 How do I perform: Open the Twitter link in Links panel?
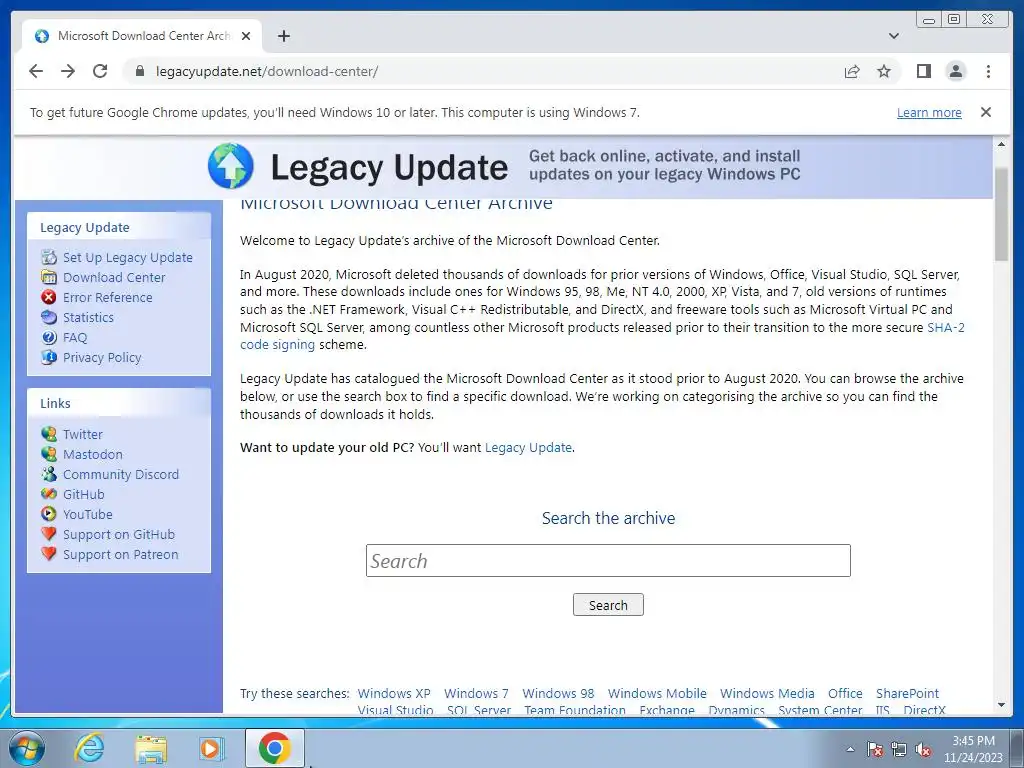click(82, 434)
